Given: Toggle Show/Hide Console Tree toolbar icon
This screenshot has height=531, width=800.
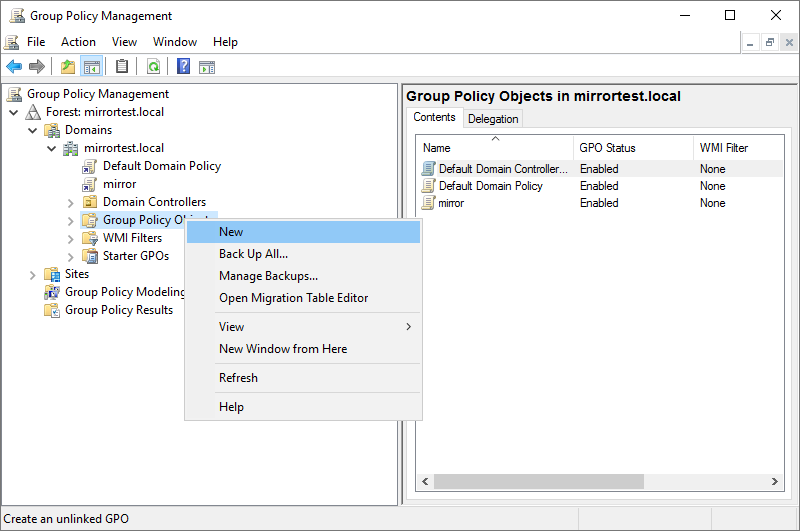Looking at the screenshot, I should coord(92,66).
